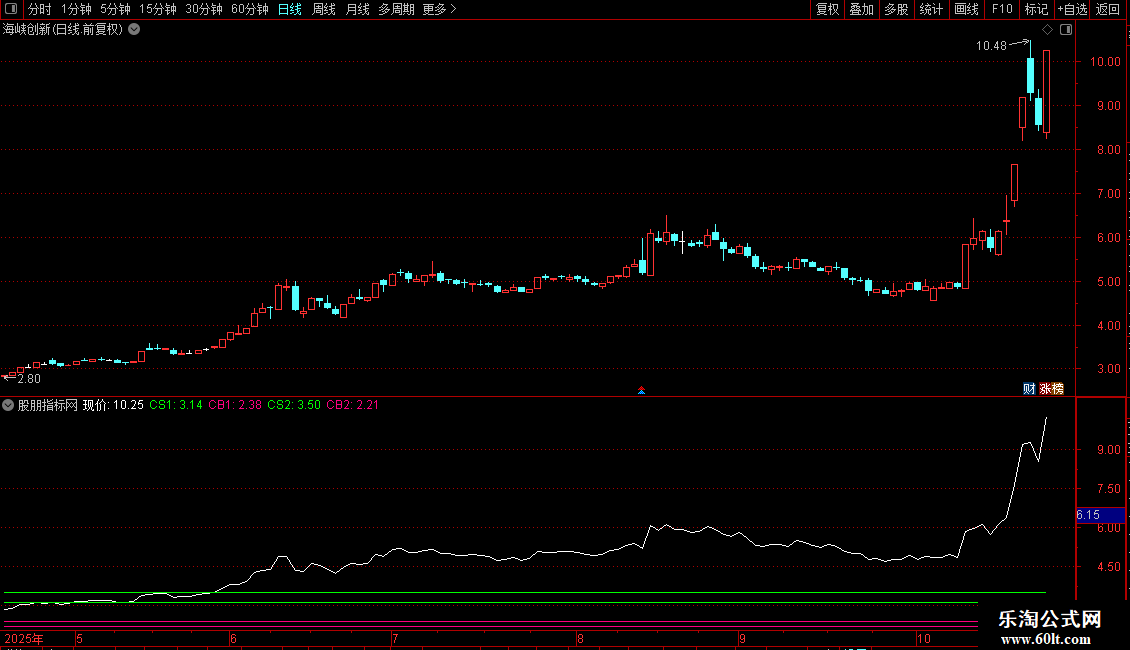Viewport: 1130px width, 650px height.
Task: Switch to 月线 monthly chart
Action: [357, 9]
